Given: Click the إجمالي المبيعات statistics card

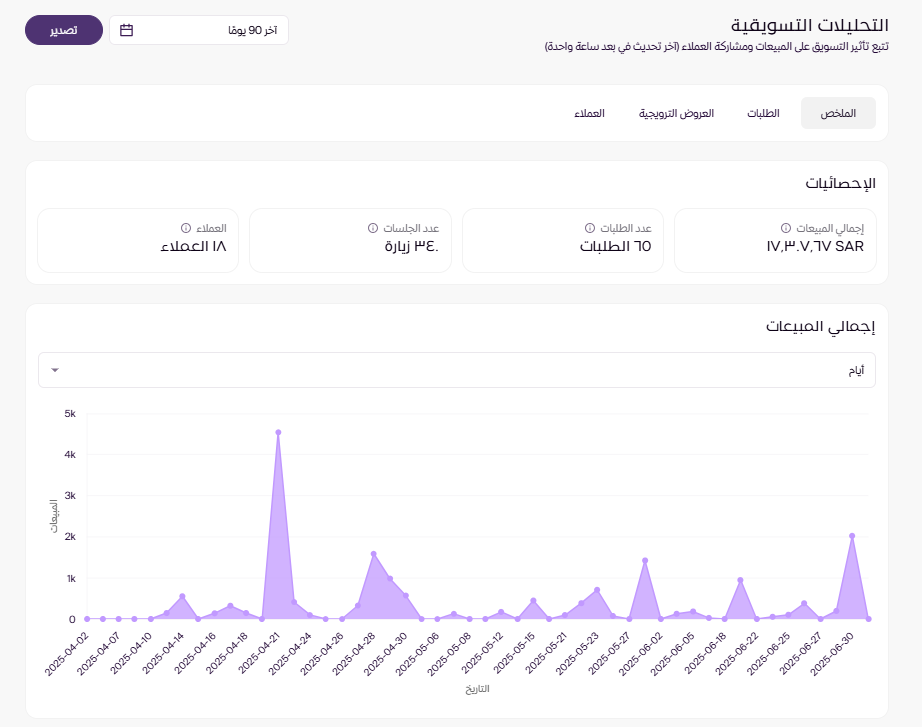Looking at the screenshot, I should click(x=775, y=240).
